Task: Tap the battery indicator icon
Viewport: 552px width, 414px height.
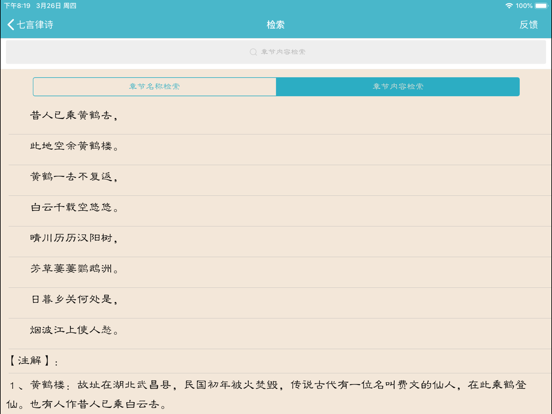Action: click(541, 6)
